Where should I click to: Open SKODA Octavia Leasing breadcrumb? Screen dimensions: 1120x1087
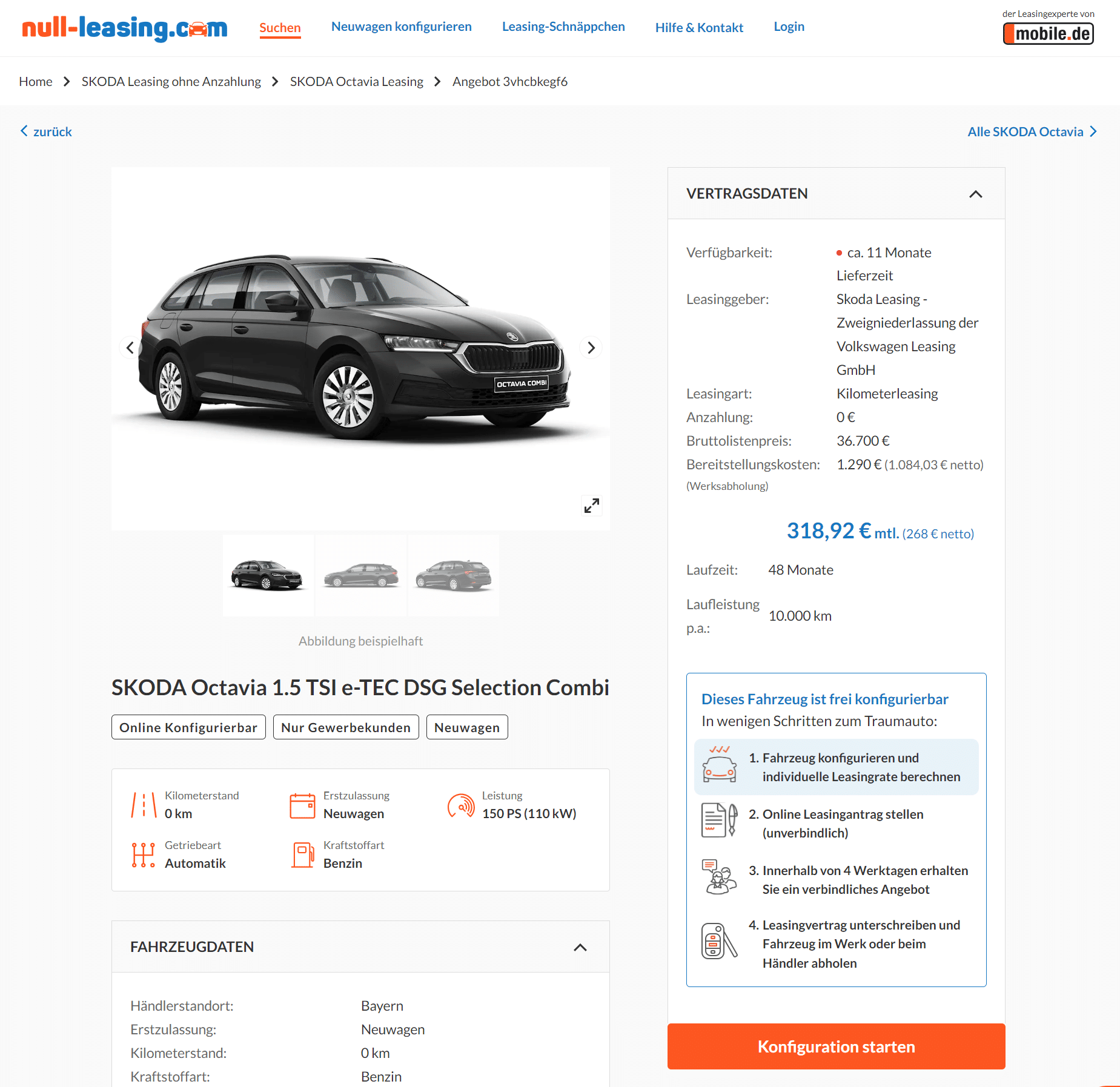357,81
